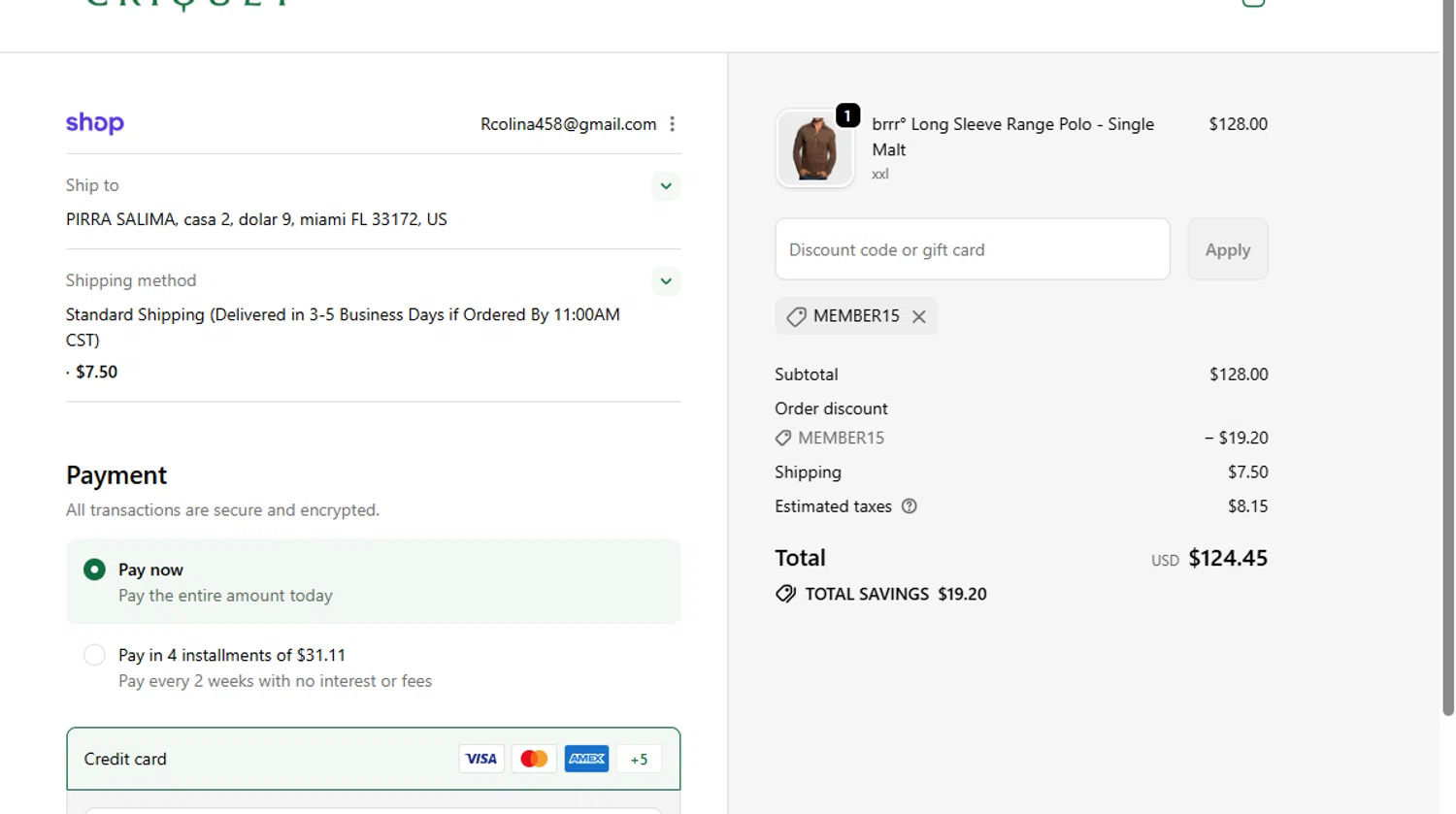Click the Total Savings tag icon
This screenshot has height=814, width=1456.
tap(785, 594)
